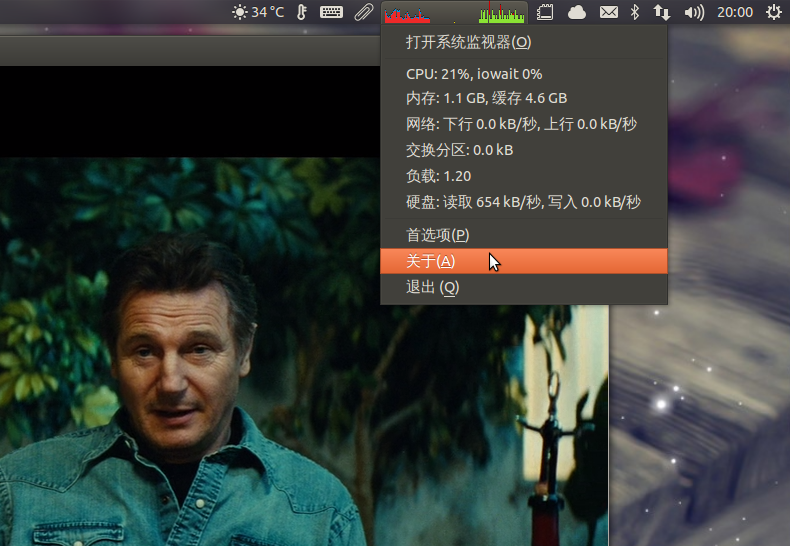The height and width of the screenshot is (546, 790).
Task: Click the 负载: 1.20 load entry
Action: click(524, 176)
